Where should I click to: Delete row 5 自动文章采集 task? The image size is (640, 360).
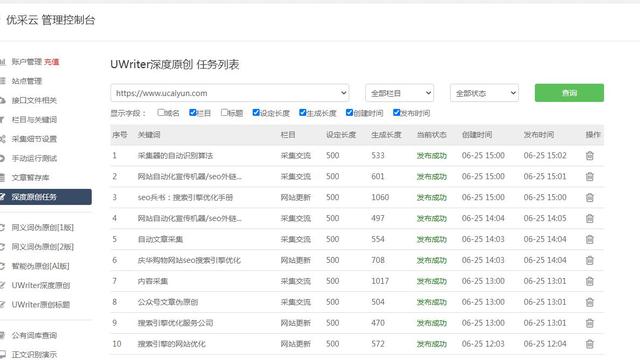point(589,239)
